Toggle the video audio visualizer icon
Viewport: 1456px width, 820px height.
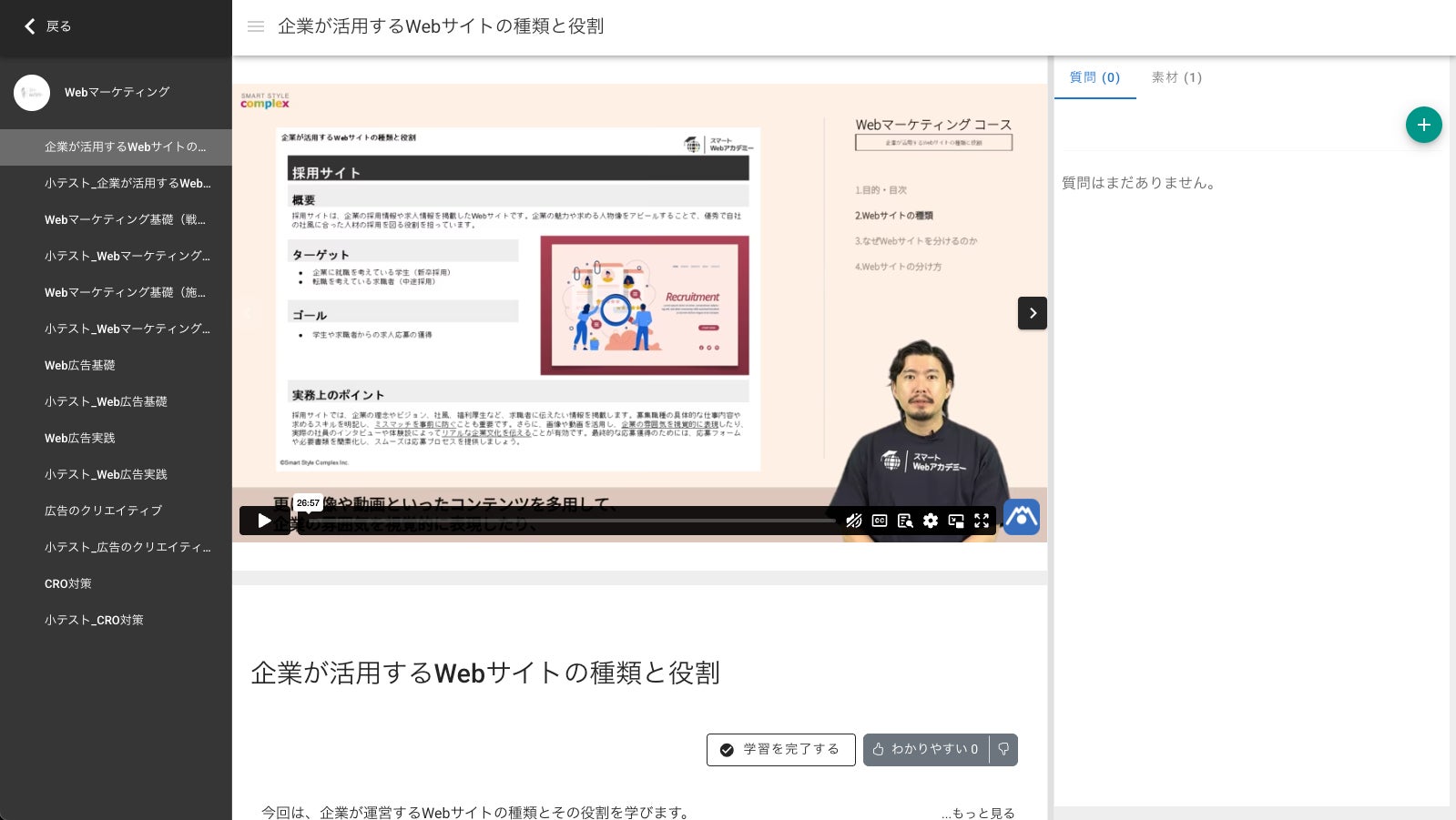point(853,521)
